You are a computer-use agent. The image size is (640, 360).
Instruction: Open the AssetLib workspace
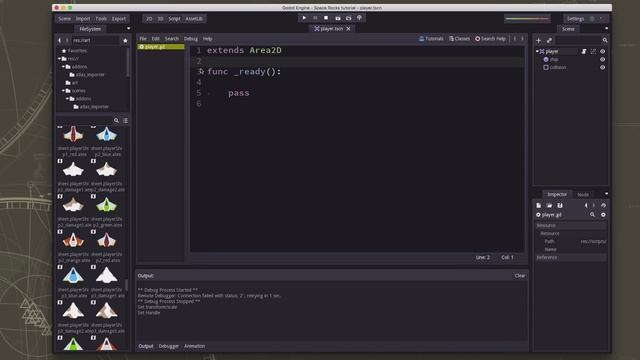tap(194, 19)
